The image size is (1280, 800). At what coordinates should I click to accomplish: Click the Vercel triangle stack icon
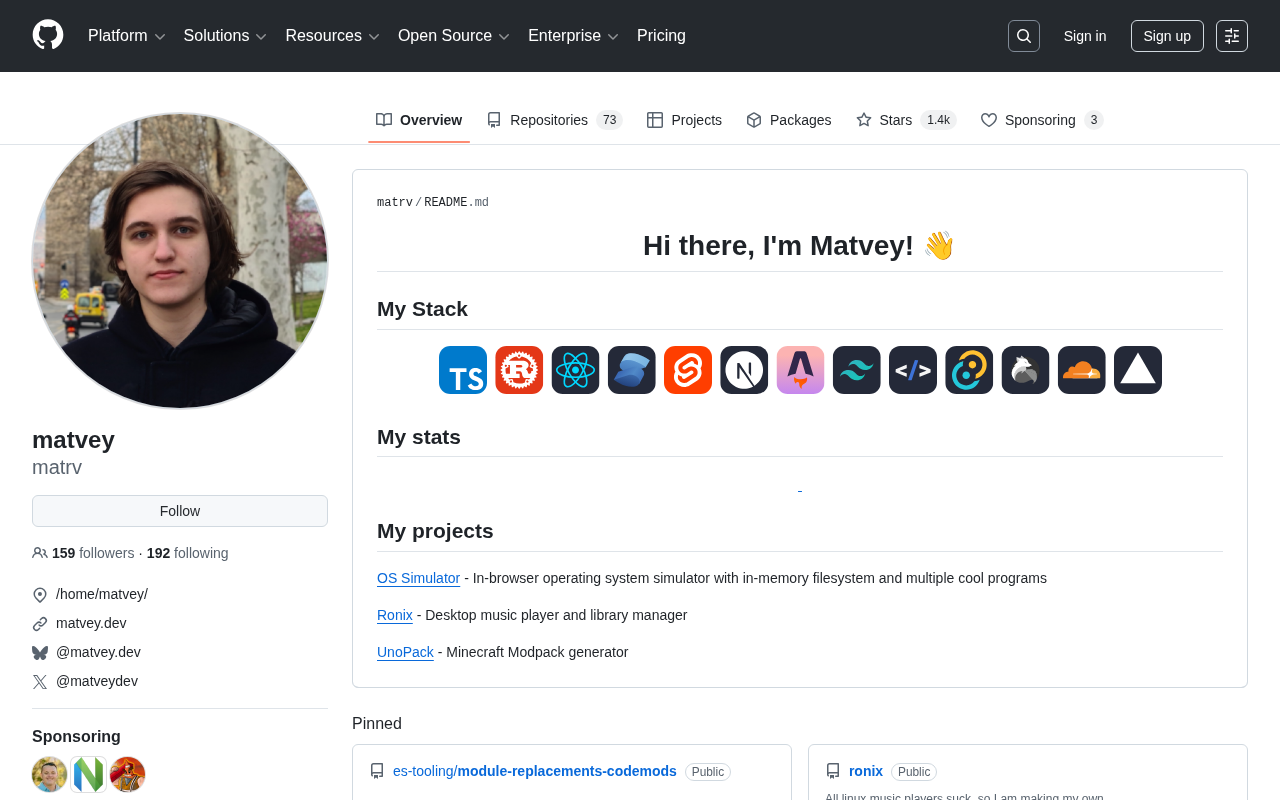click(x=1138, y=370)
